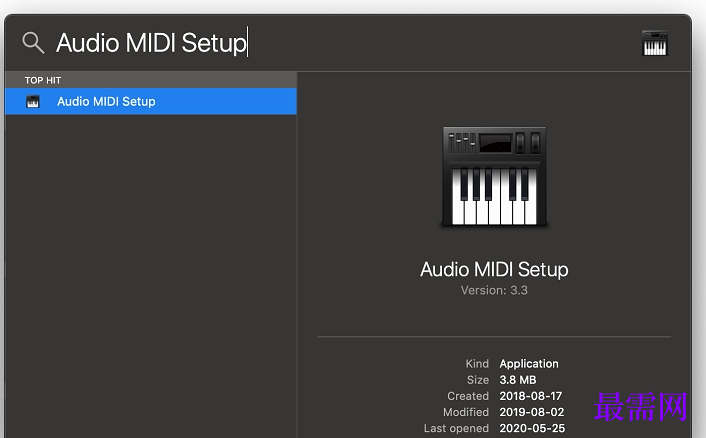Select the Audio MIDI Setup top hit row
The image size is (706, 438).
151,101
